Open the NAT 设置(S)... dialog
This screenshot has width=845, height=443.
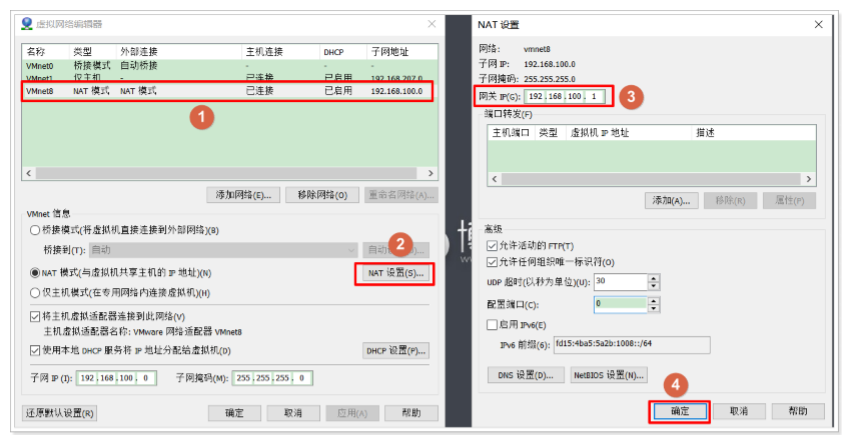pos(395,273)
